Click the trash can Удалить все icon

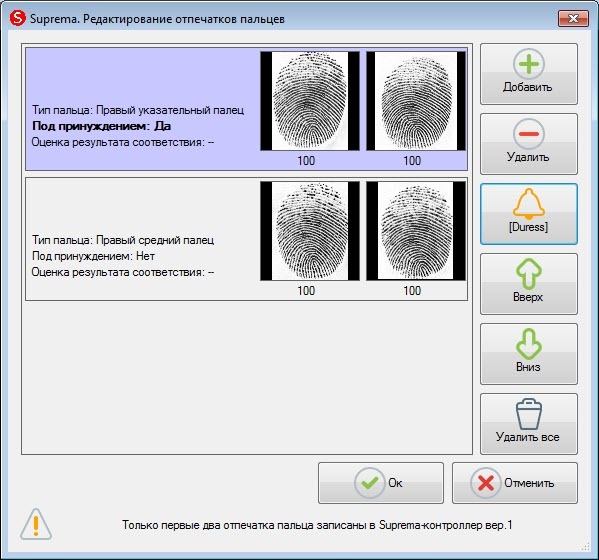pos(529,424)
